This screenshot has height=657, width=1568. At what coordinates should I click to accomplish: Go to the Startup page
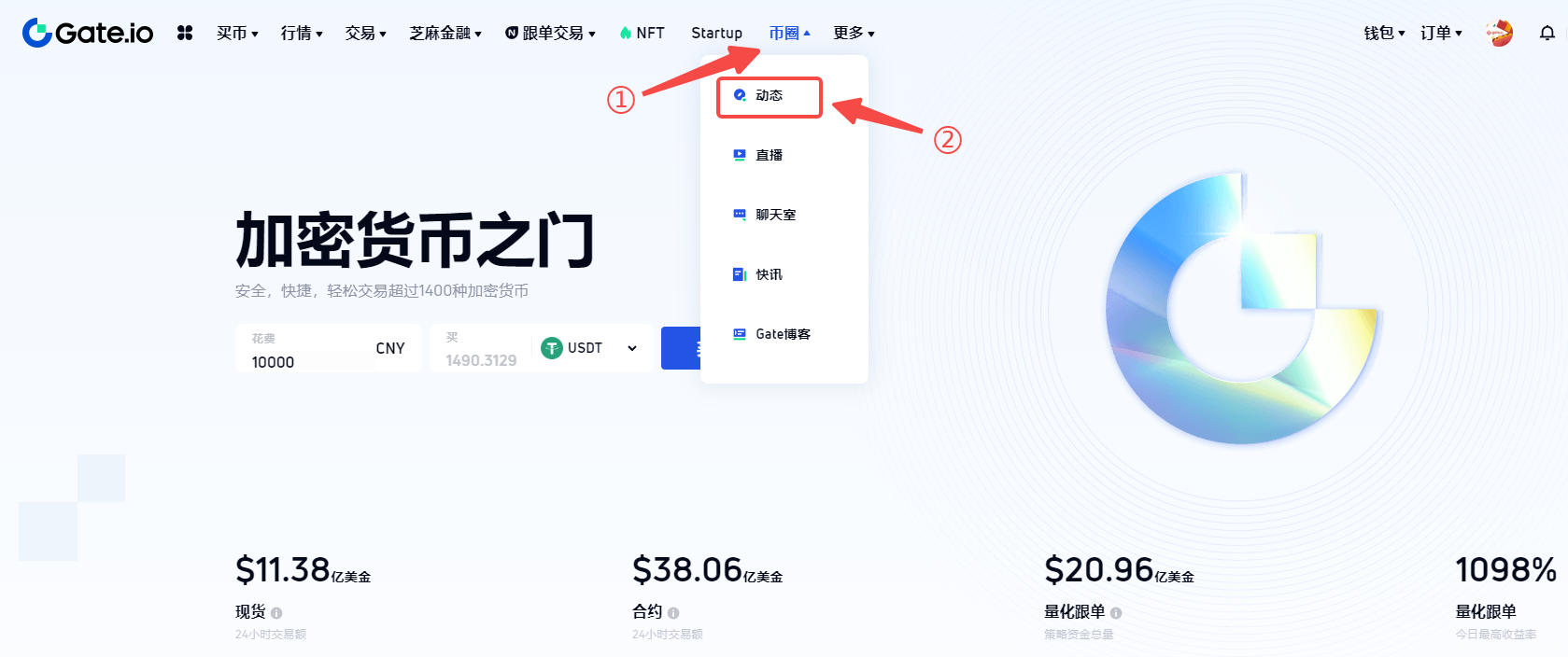[716, 34]
